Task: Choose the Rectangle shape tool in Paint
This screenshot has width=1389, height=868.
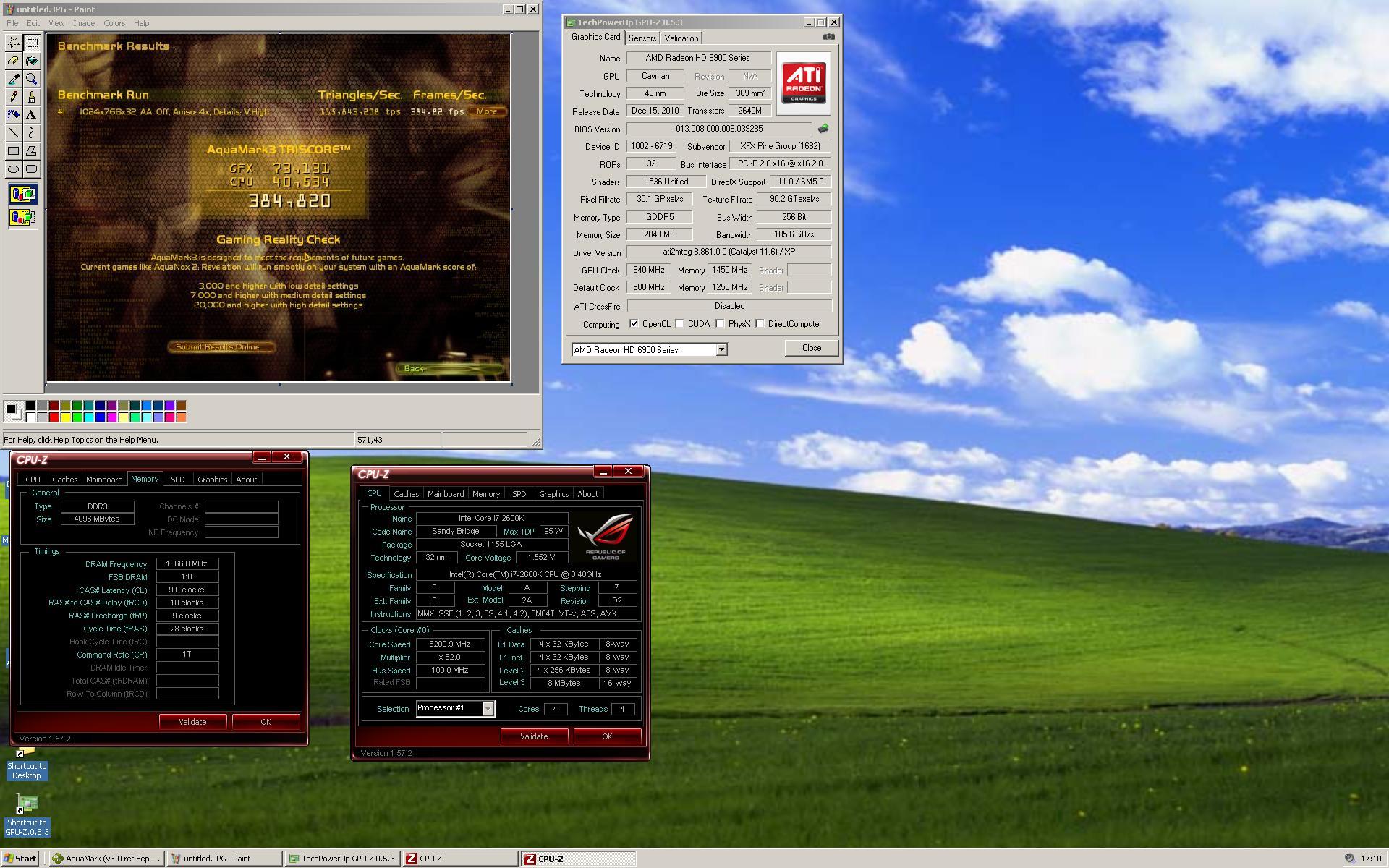Action: 14,151
